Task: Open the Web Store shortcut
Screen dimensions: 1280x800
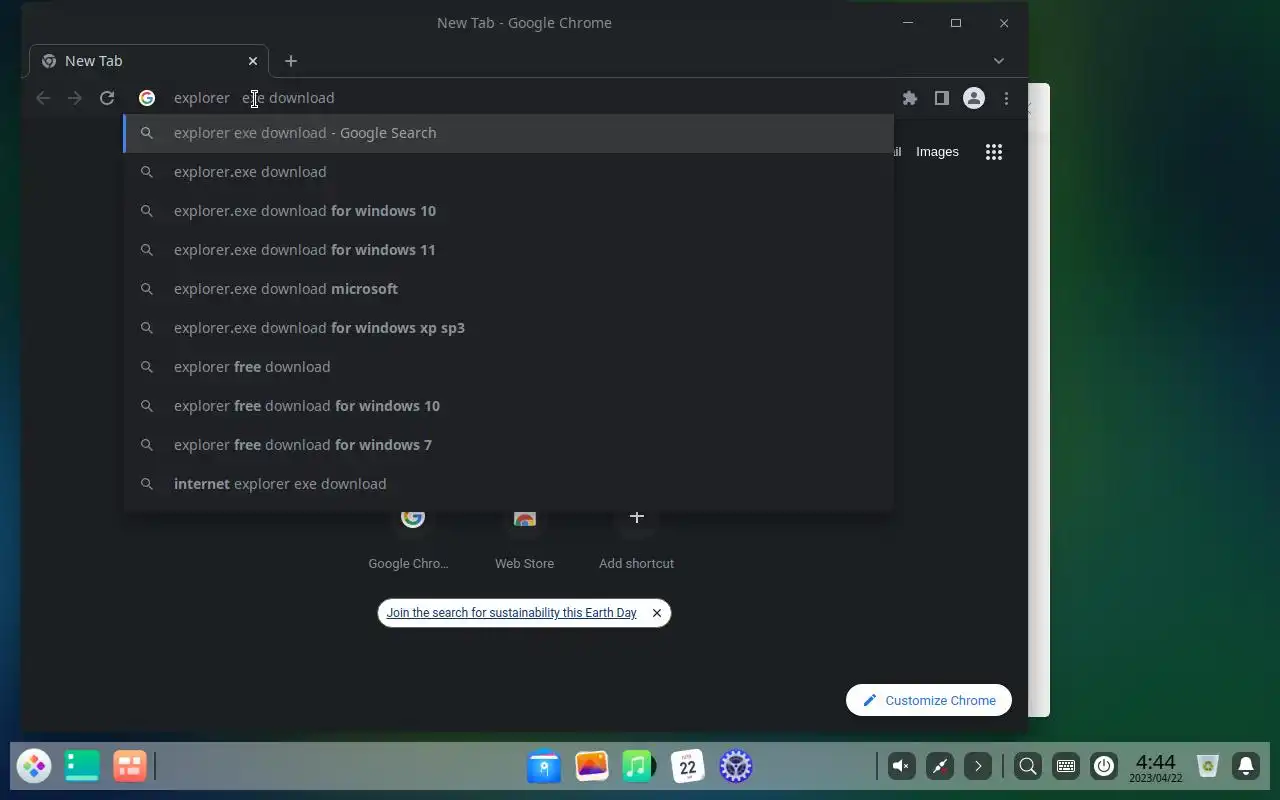Action: [524, 540]
